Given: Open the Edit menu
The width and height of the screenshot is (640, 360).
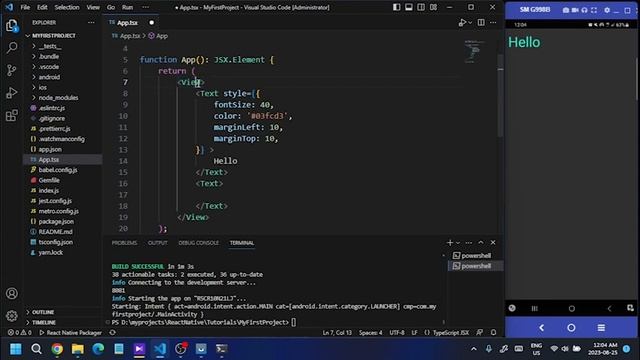Looking at the screenshot, I should coord(42,7).
